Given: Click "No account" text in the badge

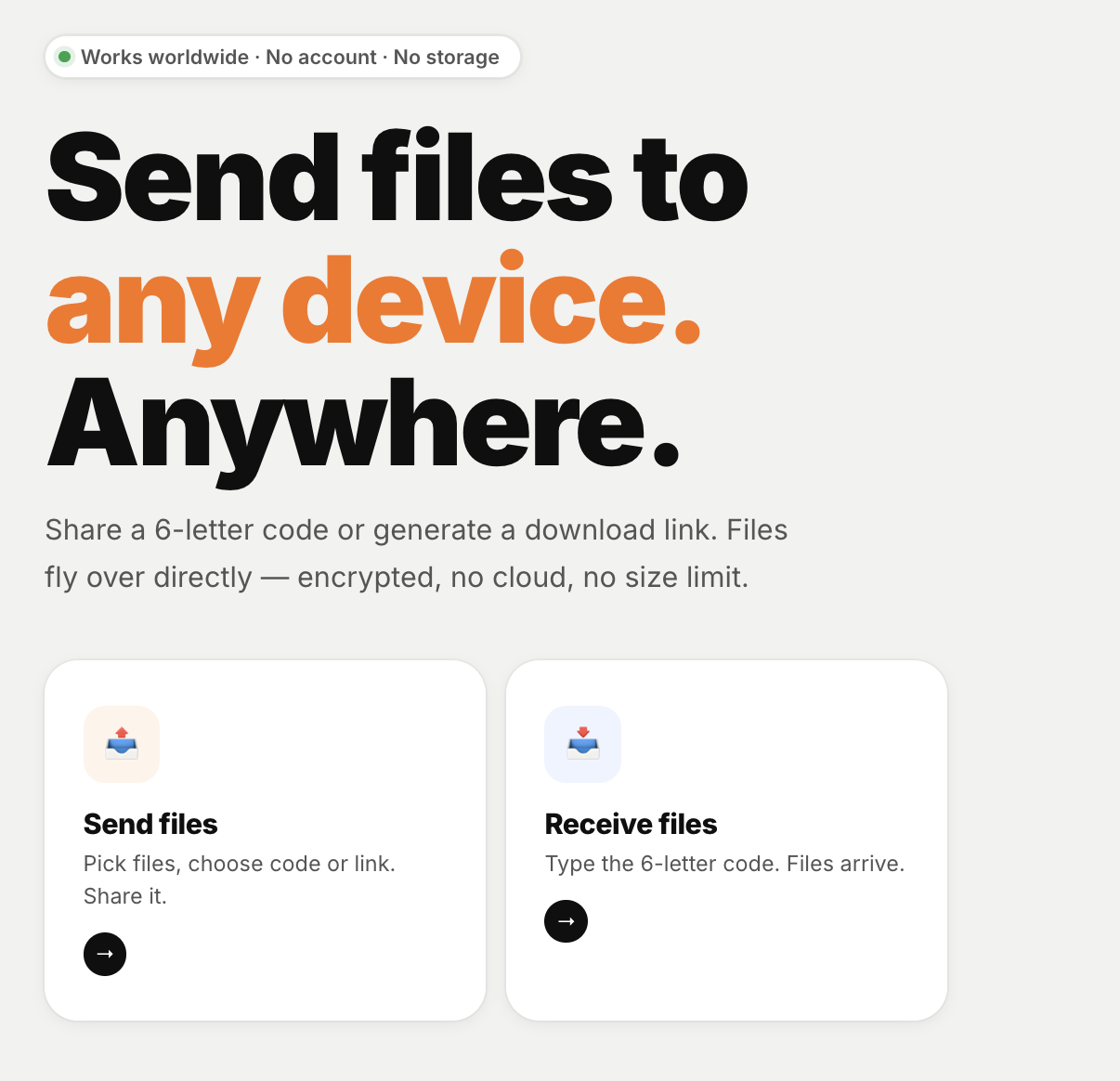Looking at the screenshot, I should (x=321, y=58).
